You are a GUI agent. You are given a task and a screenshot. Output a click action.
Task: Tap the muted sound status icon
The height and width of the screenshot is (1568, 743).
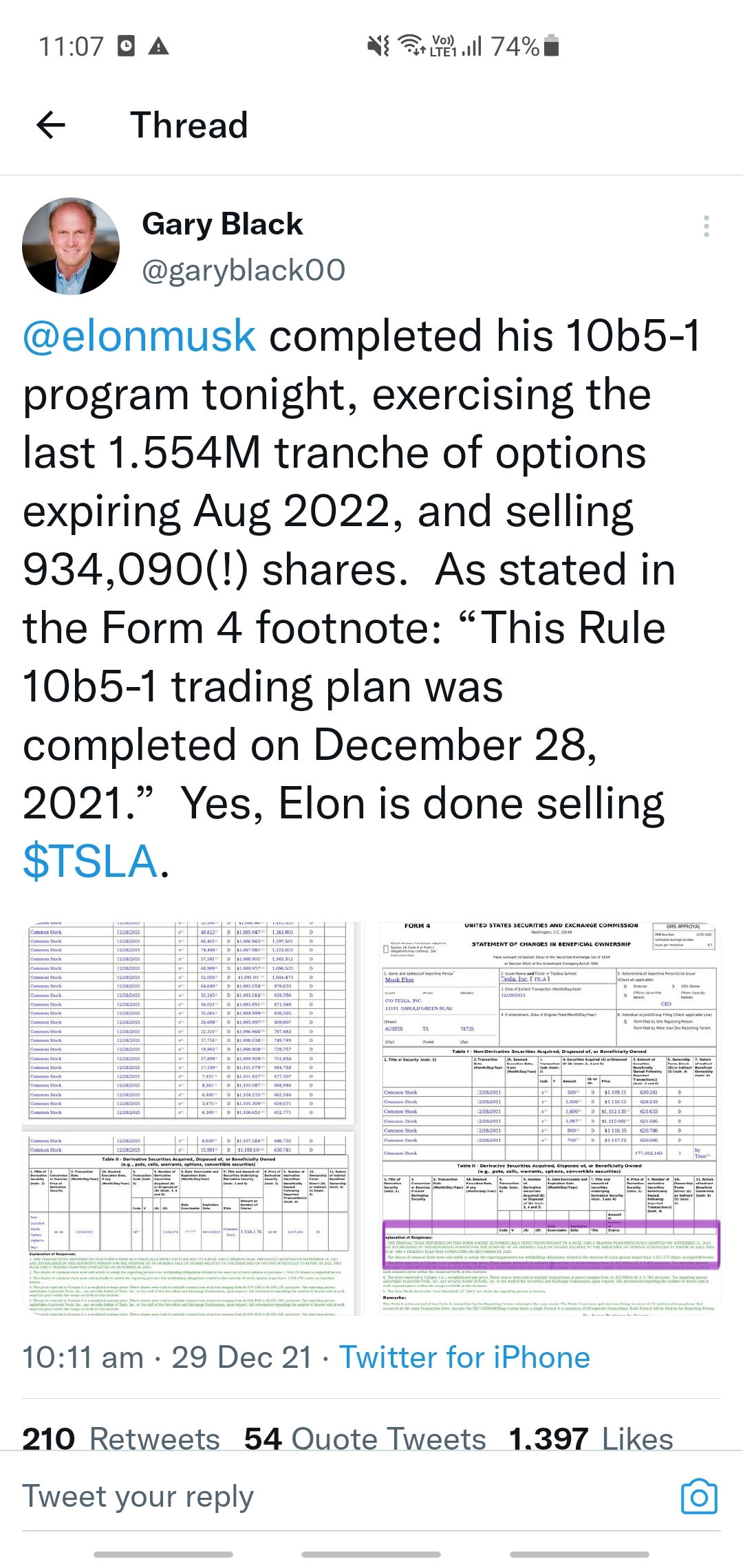tap(378, 46)
